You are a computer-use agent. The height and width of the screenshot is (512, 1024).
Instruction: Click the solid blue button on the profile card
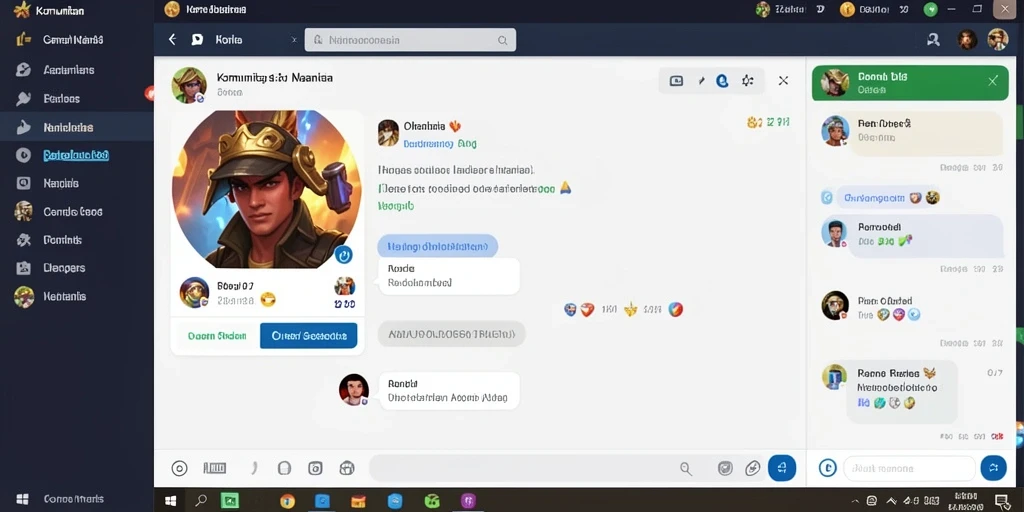click(x=308, y=336)
